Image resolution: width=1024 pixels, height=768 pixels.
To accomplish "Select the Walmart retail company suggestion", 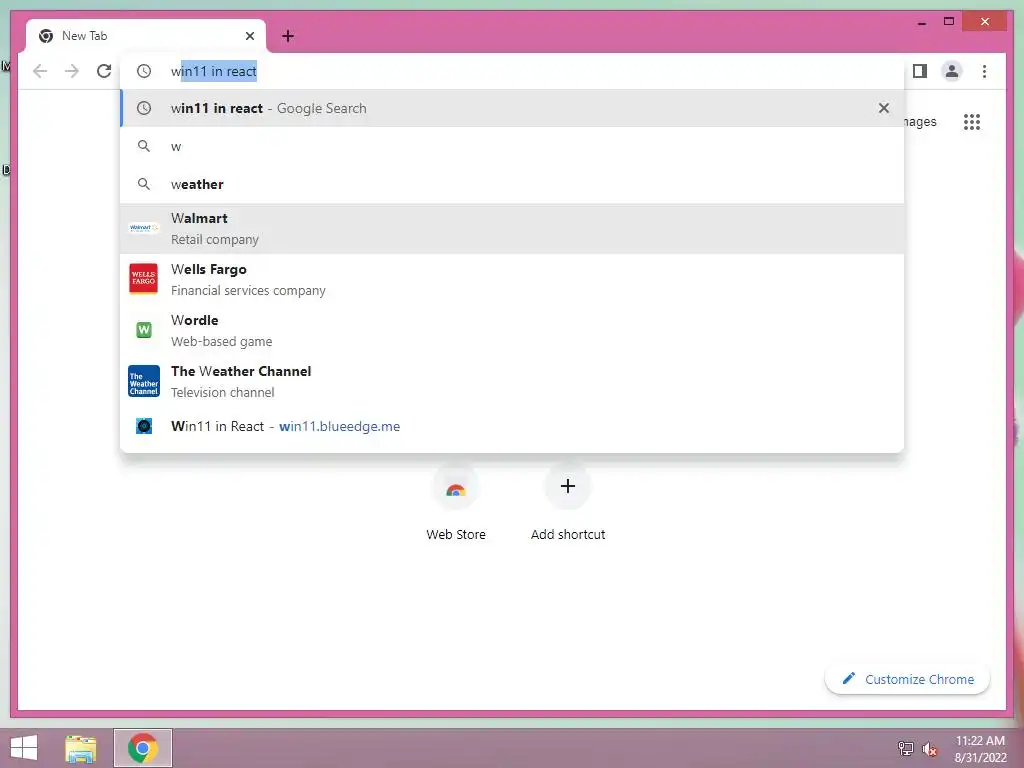I will click(x=512, y=229).
